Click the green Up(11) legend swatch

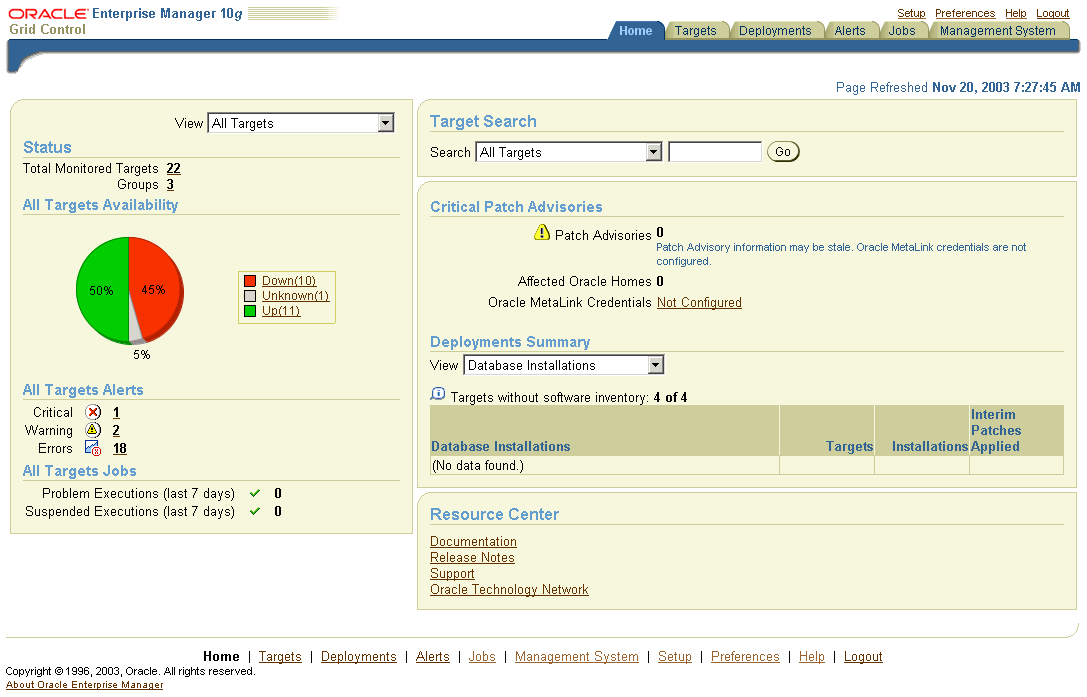click(250, 311)
